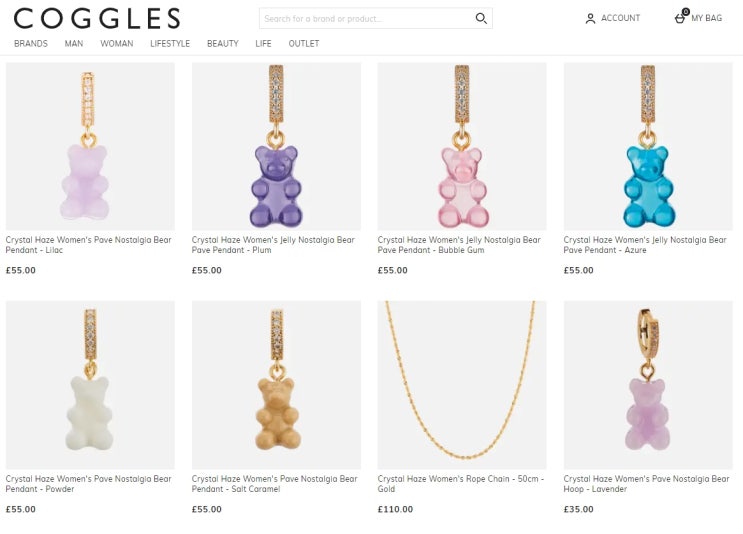
Task: Select the Outlet menu item
Action: (304, 44)
